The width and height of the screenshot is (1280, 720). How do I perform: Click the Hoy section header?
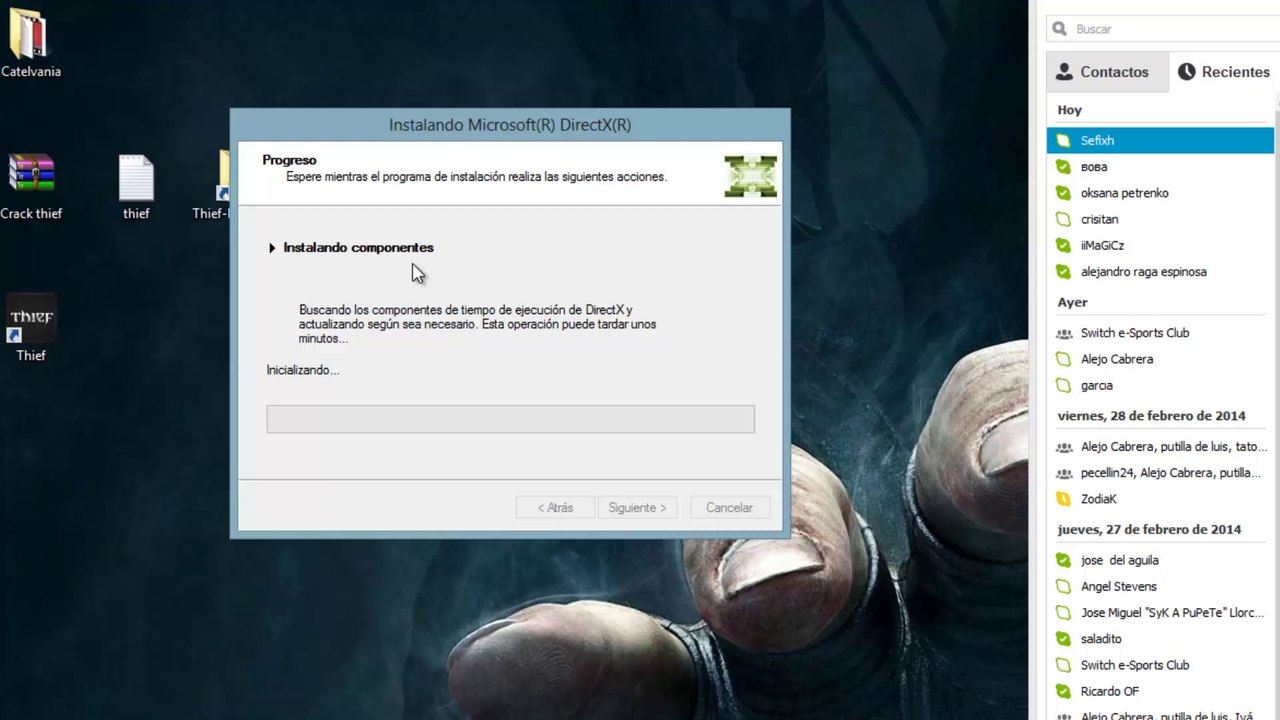(1070, 110)
